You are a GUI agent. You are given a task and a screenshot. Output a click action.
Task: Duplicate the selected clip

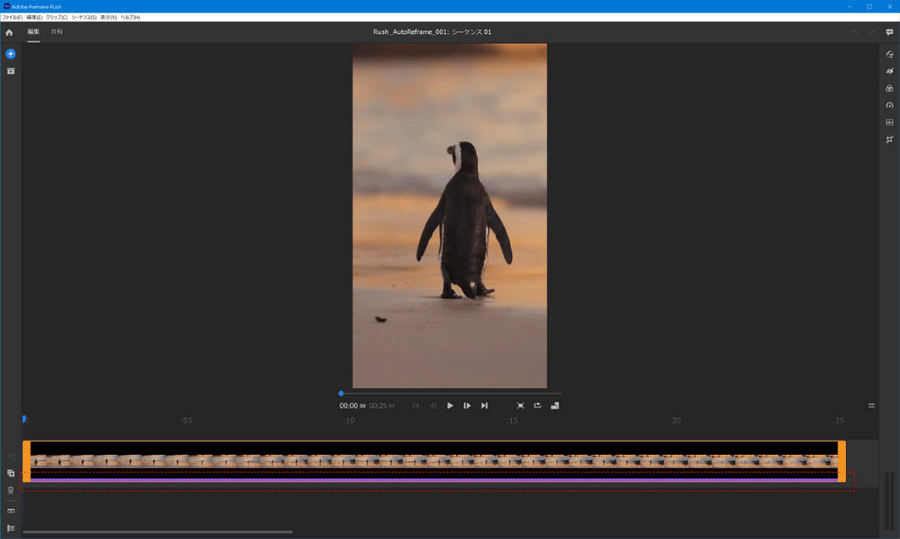tap(10, 473)
